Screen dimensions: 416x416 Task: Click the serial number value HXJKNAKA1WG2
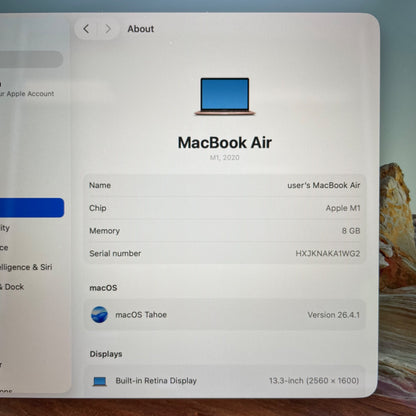328,254
